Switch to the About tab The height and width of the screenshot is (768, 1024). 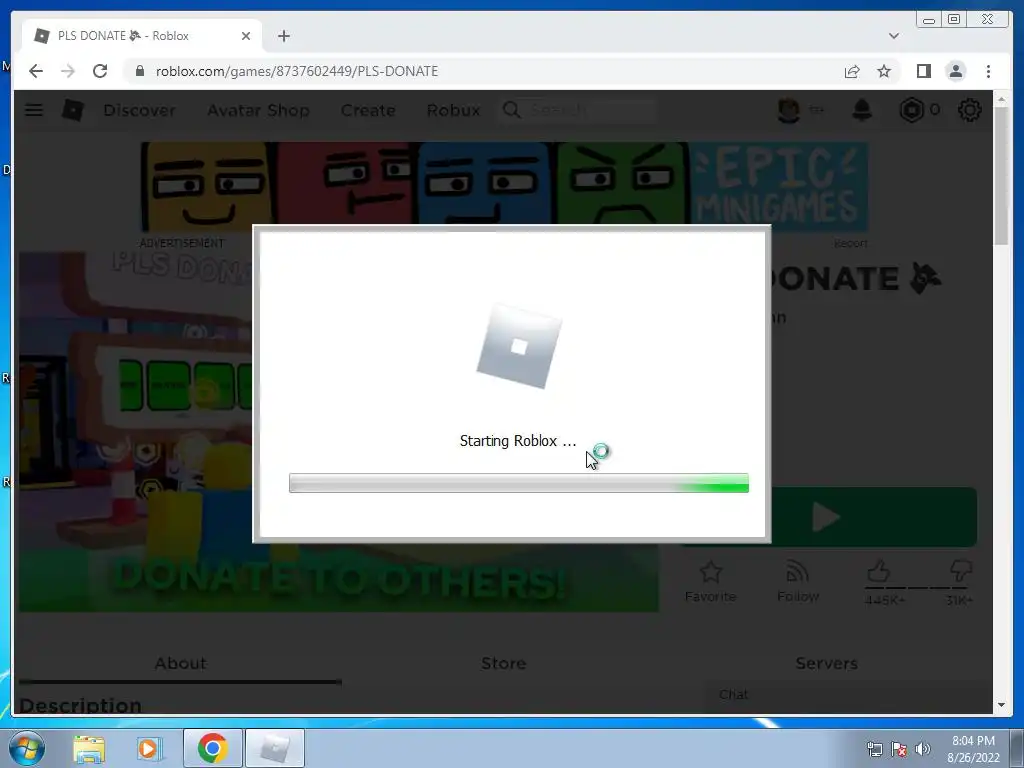[180, 664]
